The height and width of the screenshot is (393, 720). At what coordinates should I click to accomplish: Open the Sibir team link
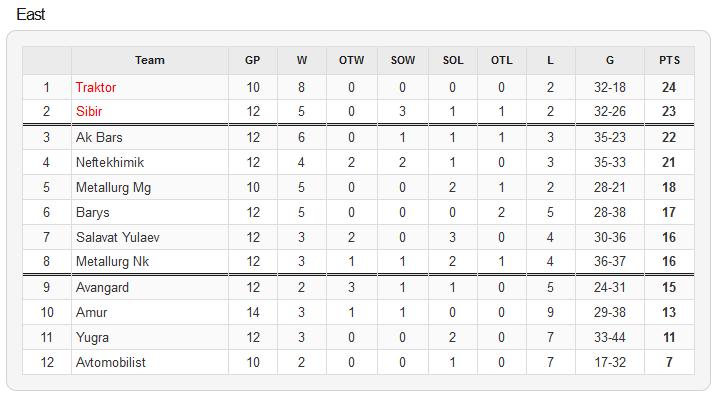tap(89, 111)
